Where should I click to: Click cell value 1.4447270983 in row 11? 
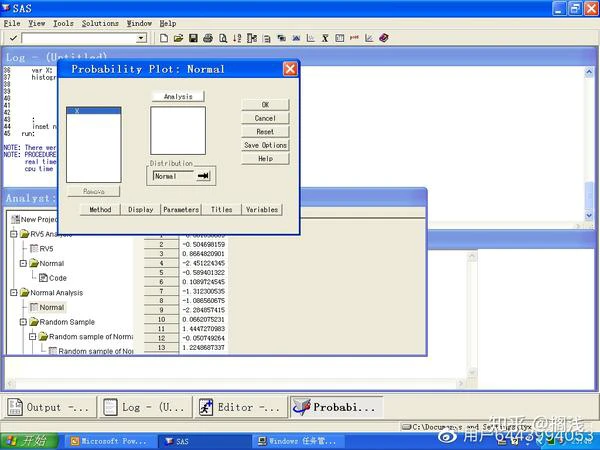[x=203, y=329]
